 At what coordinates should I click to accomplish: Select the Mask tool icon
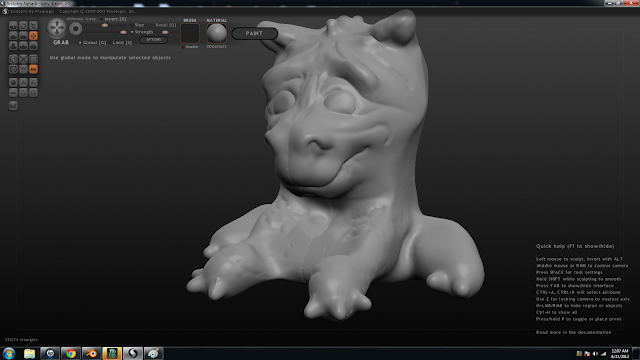click(x=13, y=69)
